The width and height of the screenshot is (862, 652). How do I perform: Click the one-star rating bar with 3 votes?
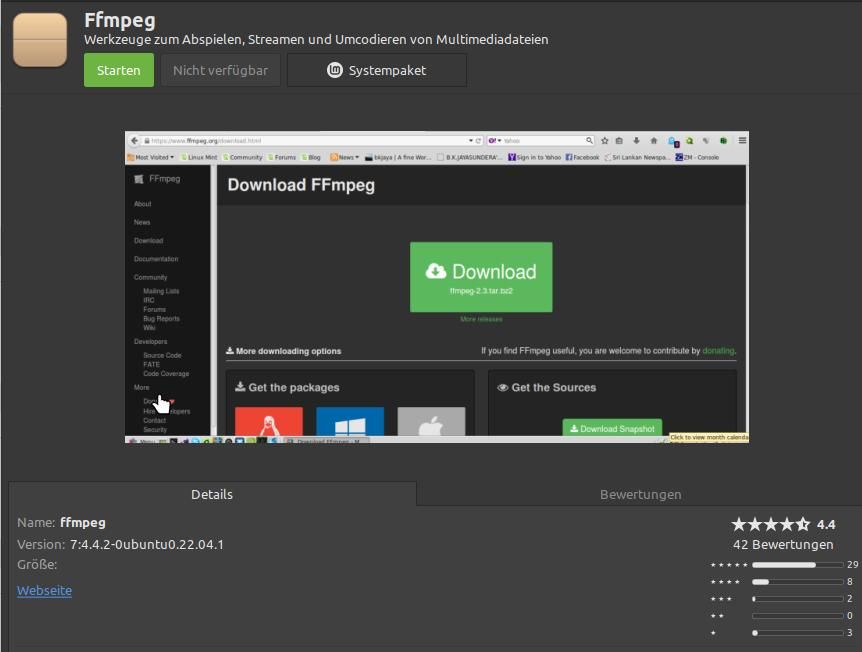point(797,633)
